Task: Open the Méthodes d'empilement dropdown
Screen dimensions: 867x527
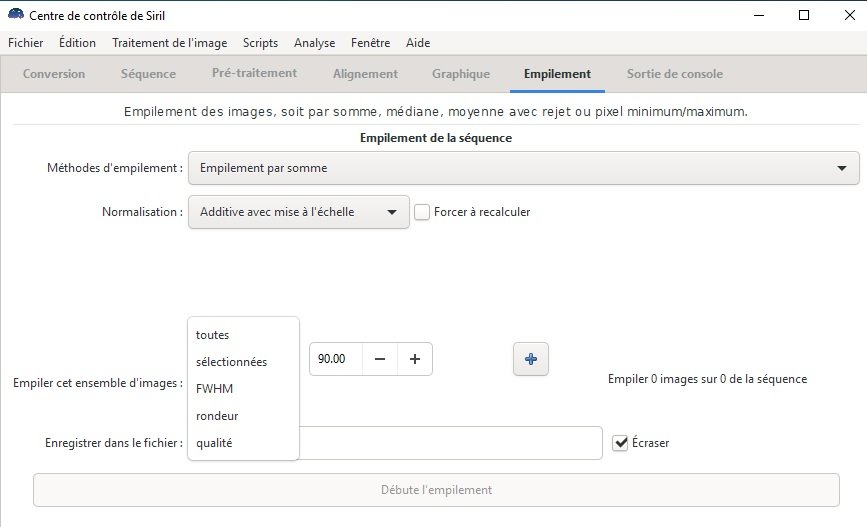Action: pyautogui.click(x=523, y=168)
